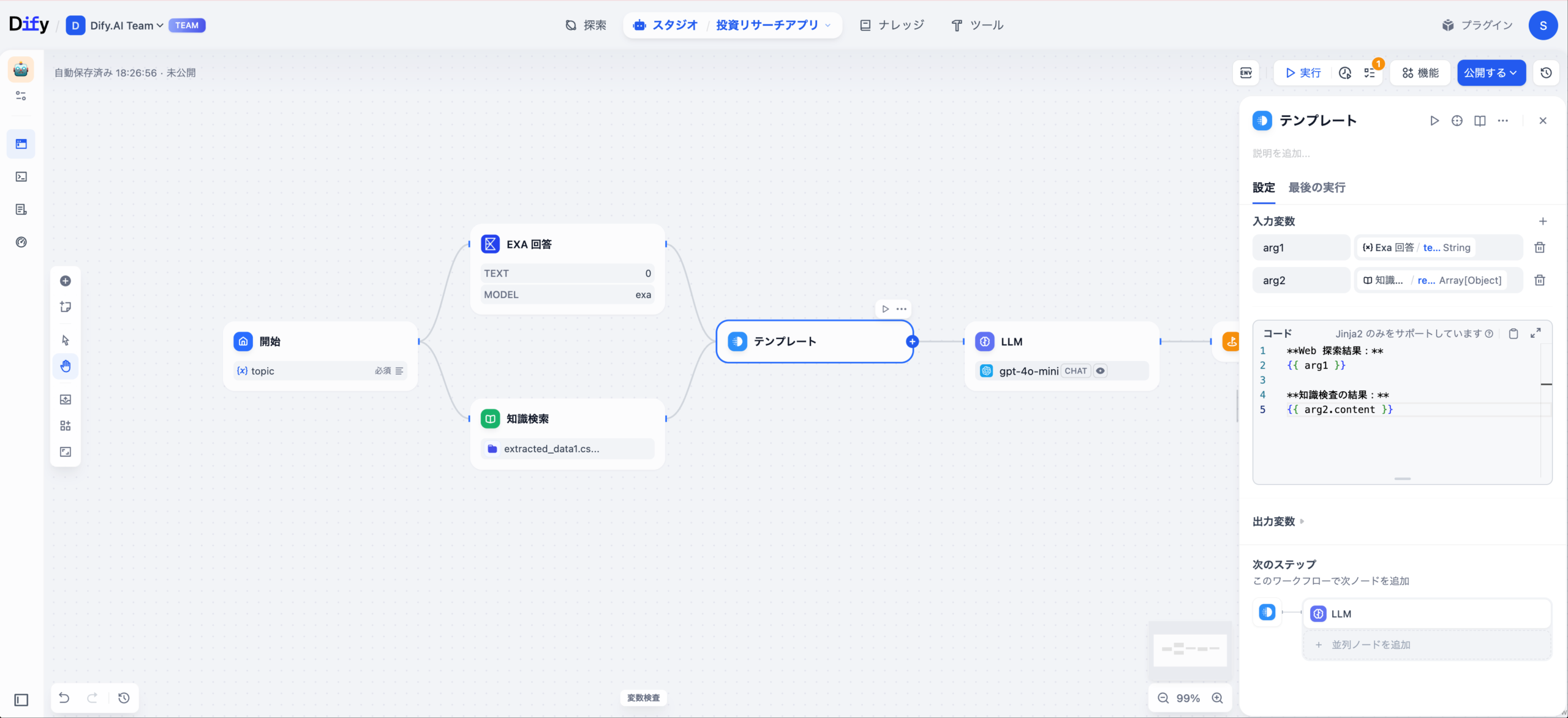The height and width of the screenshot is (718, 1568).
Task: Open the ENV environment variables button
Action: click(1246, 73)
